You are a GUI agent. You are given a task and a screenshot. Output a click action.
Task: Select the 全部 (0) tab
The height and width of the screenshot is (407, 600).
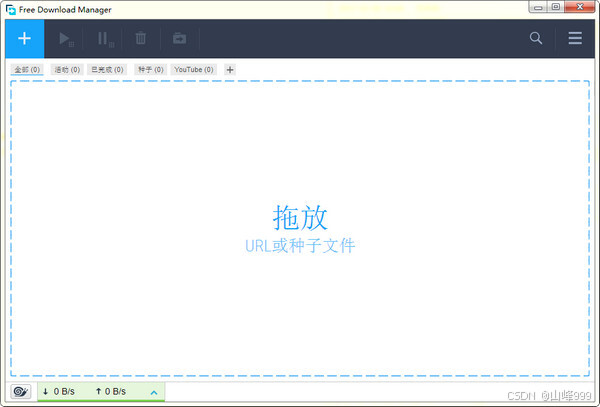27,70
